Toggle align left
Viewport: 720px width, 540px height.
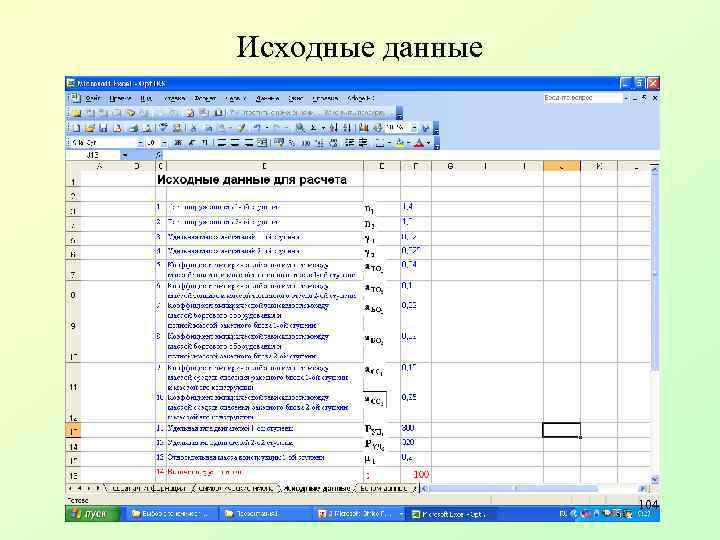(x=222, y=143)
